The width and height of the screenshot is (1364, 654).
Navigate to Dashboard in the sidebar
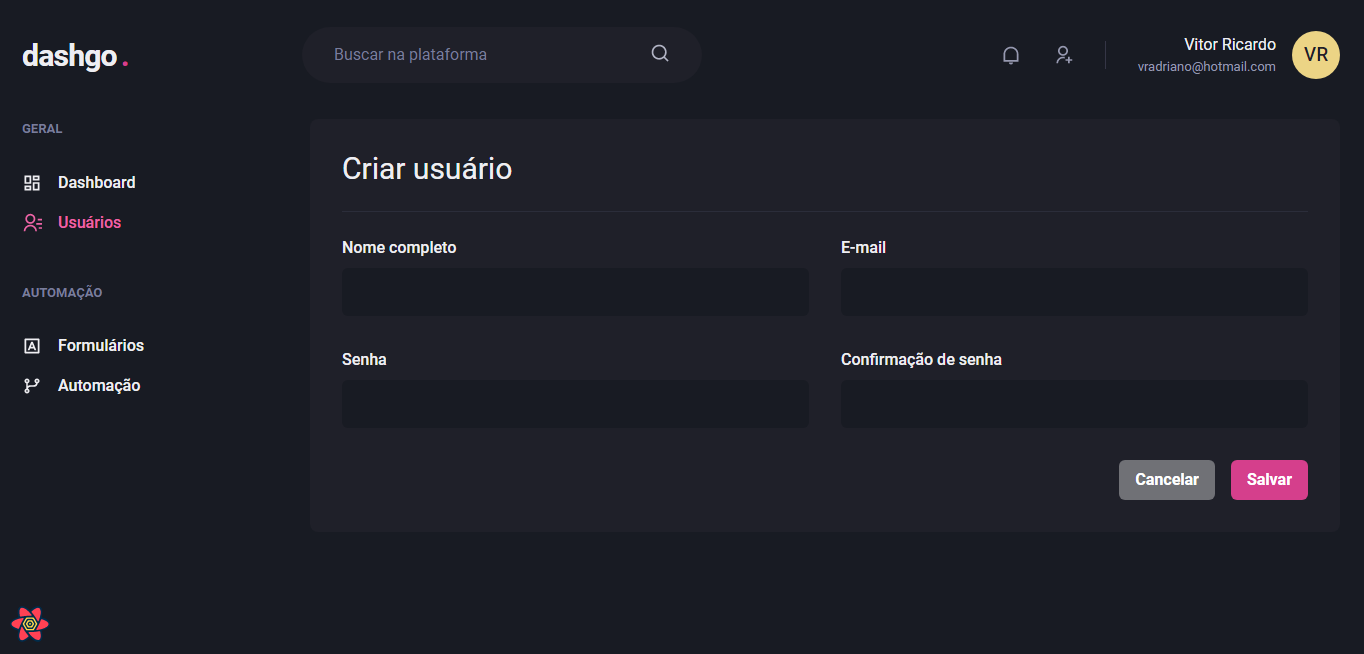[96, 182]
